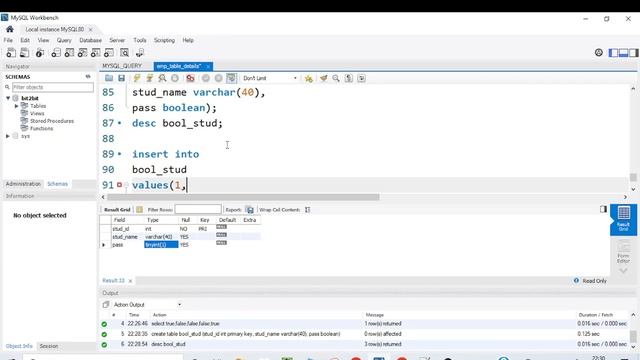Viewport: 640px width, 360px height.
Task: Select the Form Editor side button
Action: (x=623, y=251)
